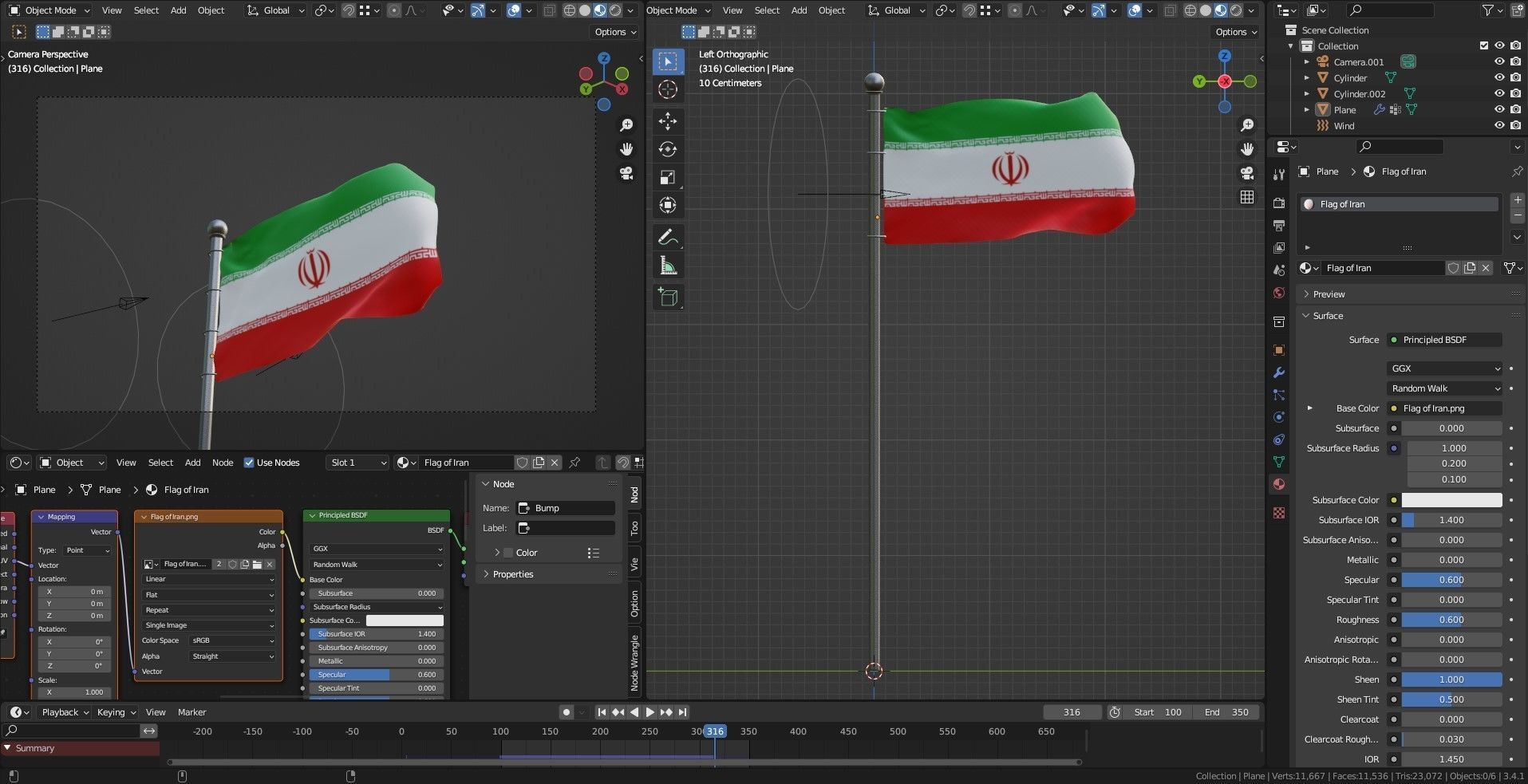Click the Flag of Iran material slot

(1399, 204)
